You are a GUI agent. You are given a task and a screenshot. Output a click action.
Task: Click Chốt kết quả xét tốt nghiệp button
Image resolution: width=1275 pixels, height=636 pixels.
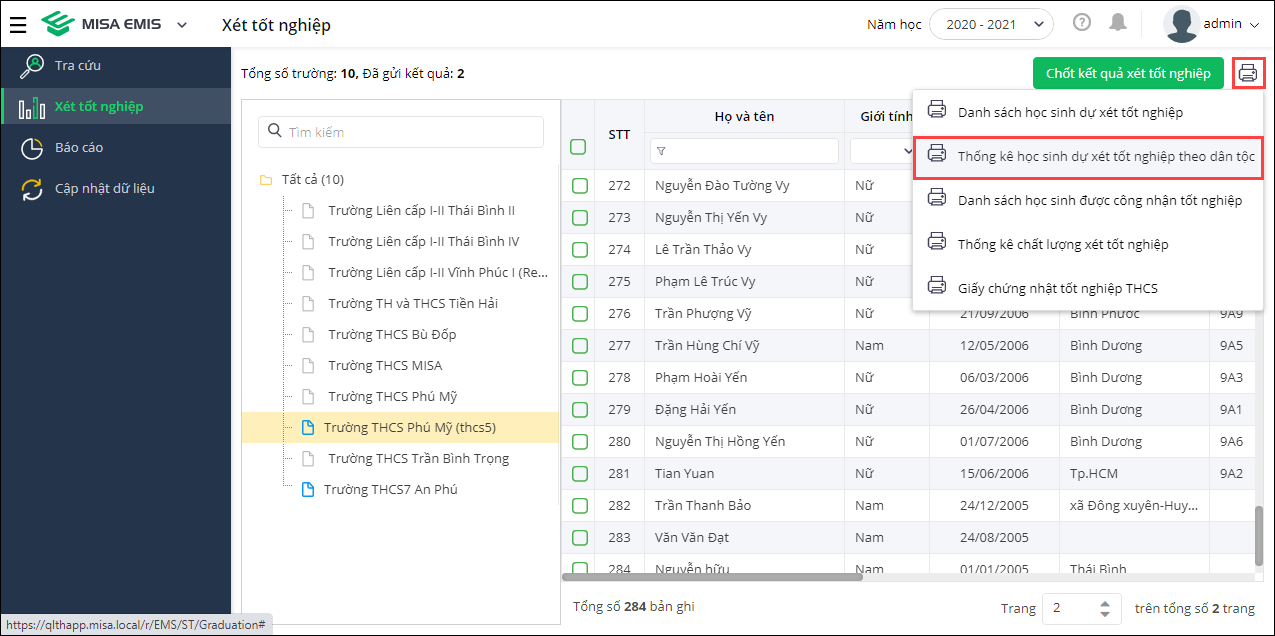[x=1128, y=73]
